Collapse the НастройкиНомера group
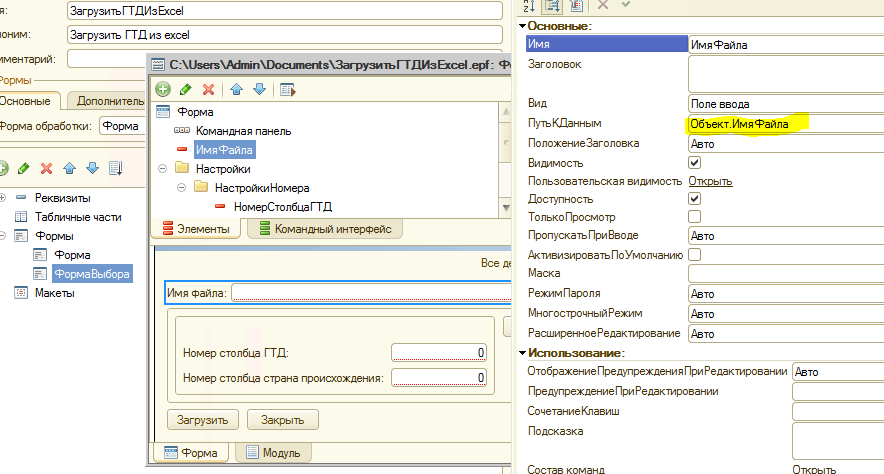The height and width of the screenshot is (474, 884). [182, 188]
